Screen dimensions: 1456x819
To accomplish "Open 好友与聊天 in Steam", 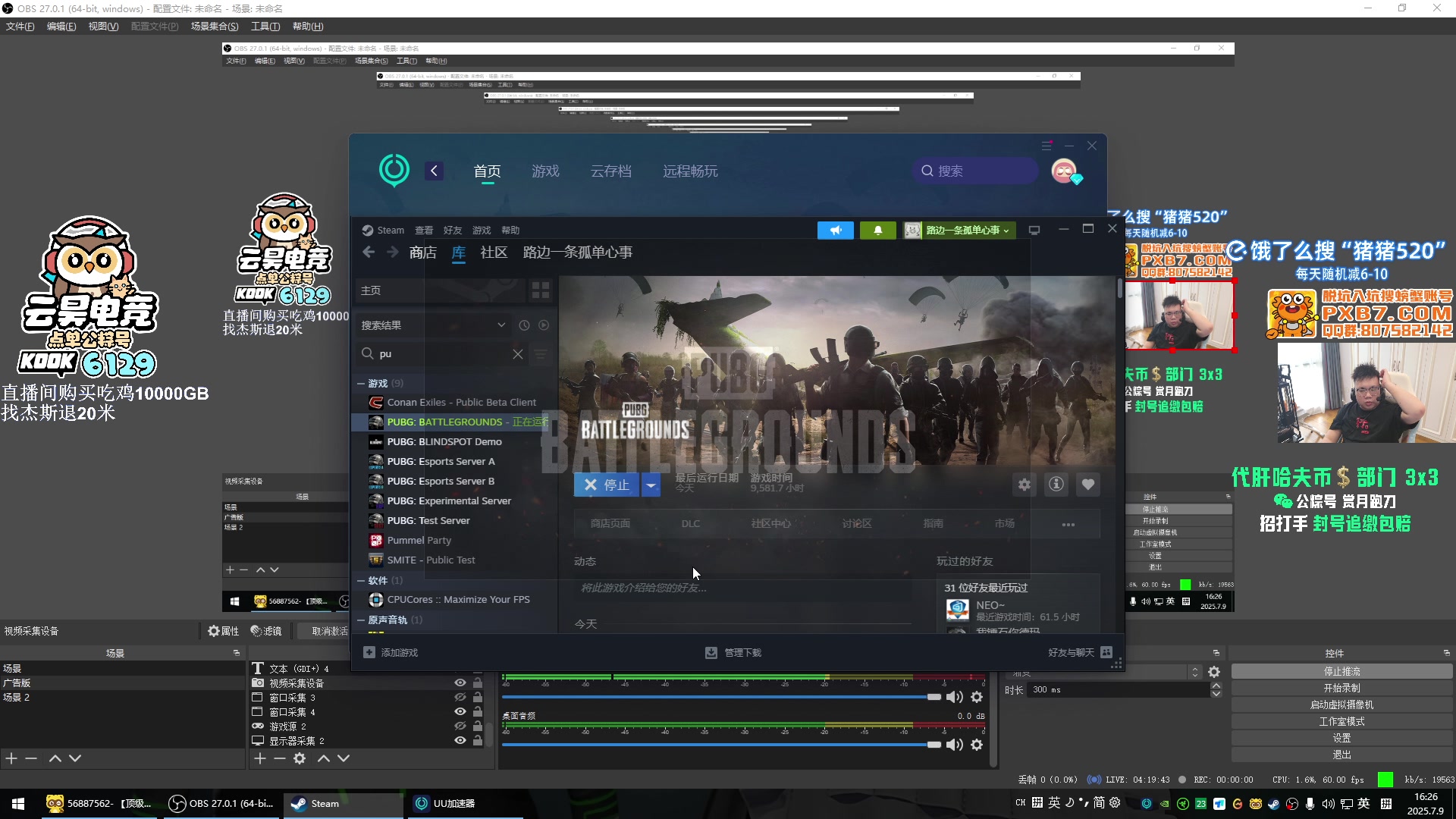I will point(1080,653).
